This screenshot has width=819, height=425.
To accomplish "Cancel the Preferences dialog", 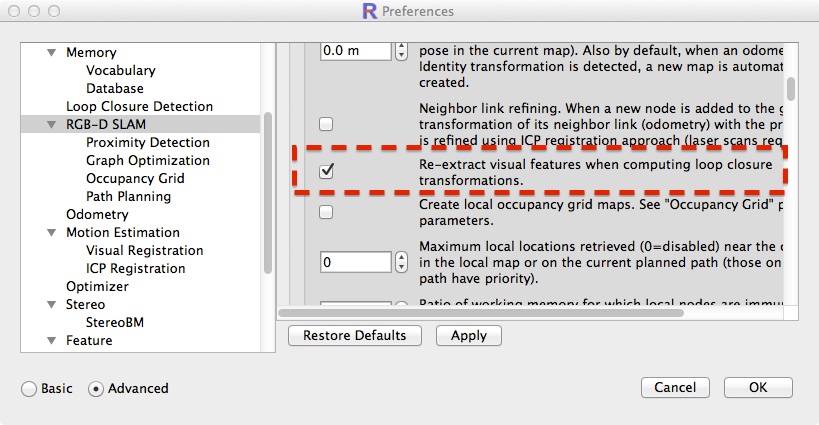I will [x=675, y=387].
